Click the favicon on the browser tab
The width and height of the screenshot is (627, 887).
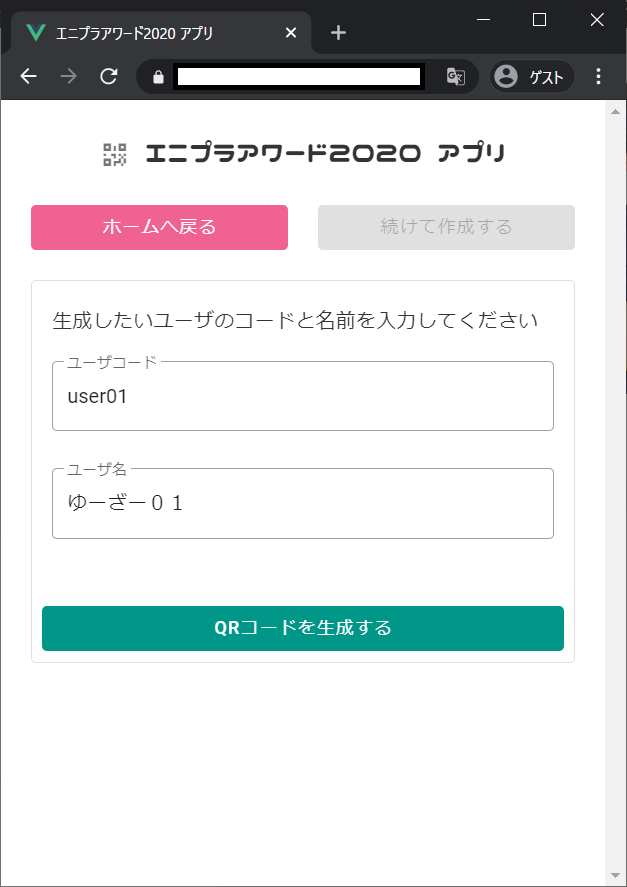(37, 31)
